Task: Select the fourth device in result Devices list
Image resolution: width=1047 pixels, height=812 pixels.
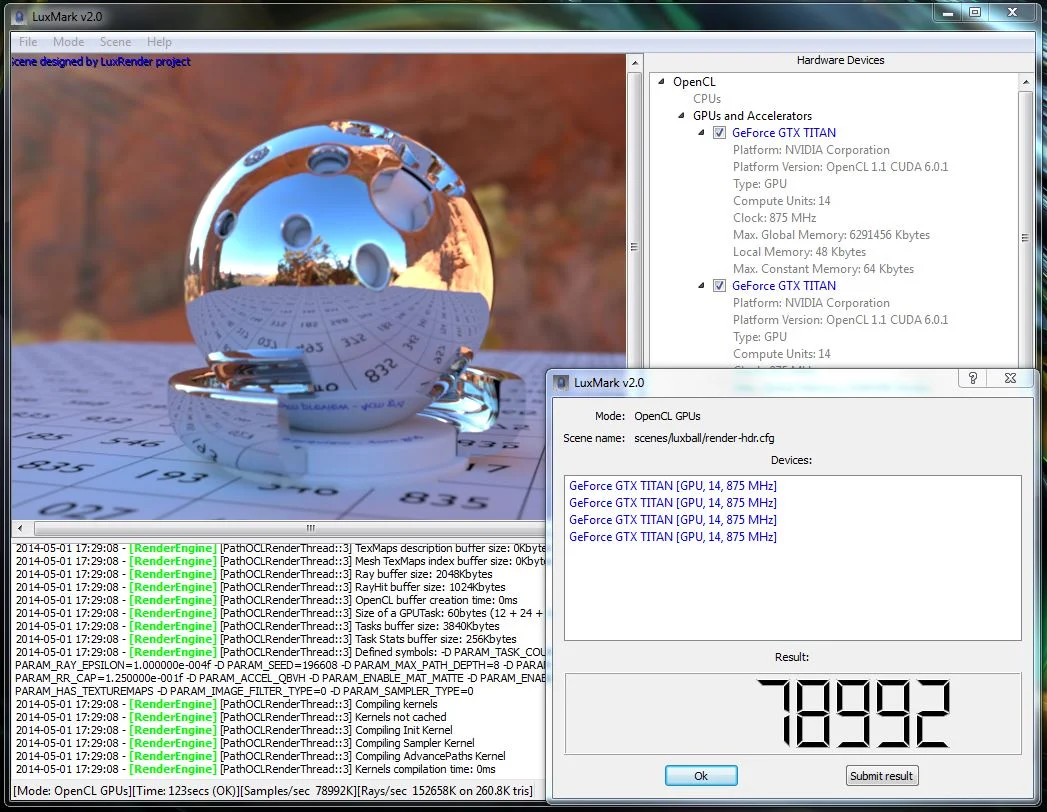Action: [x=672, y=536]
